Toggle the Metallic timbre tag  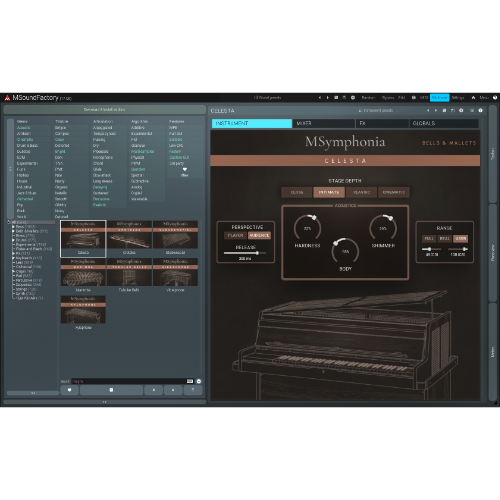click(61, 193)
